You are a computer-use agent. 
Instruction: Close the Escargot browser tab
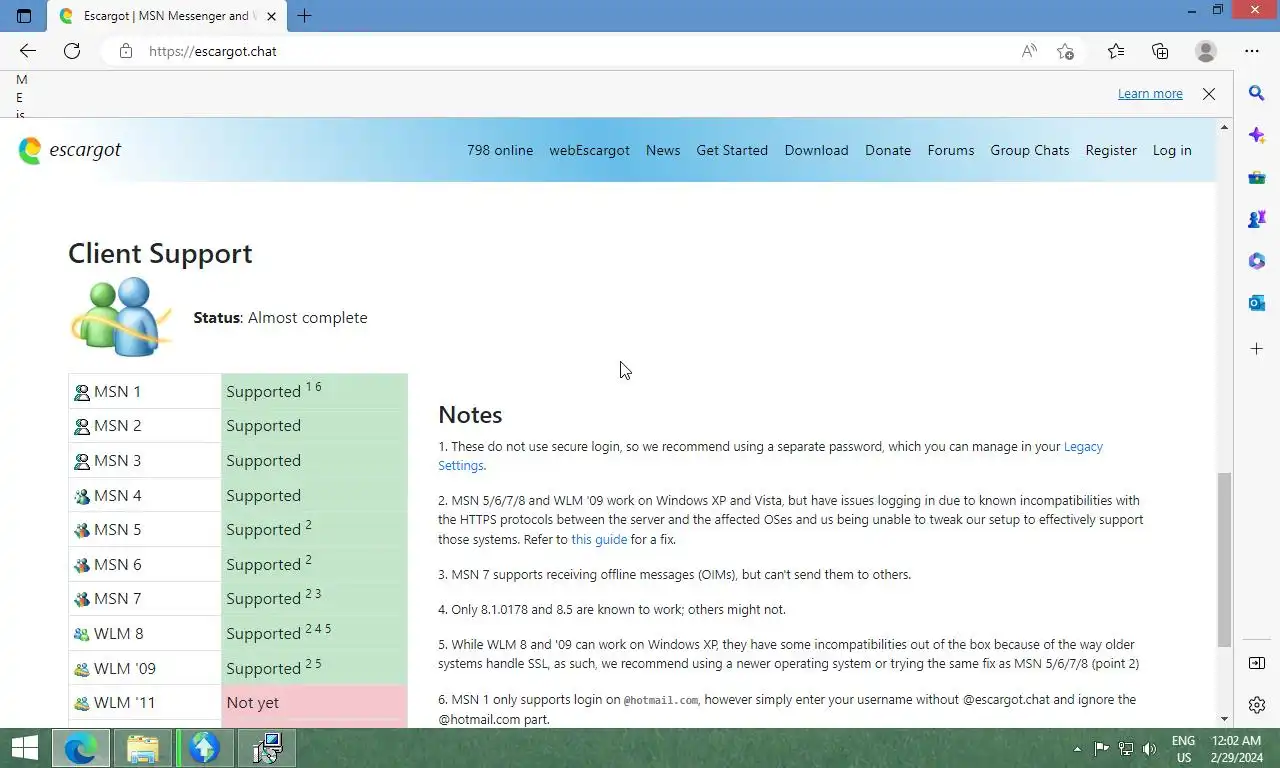tap(271, 16)
